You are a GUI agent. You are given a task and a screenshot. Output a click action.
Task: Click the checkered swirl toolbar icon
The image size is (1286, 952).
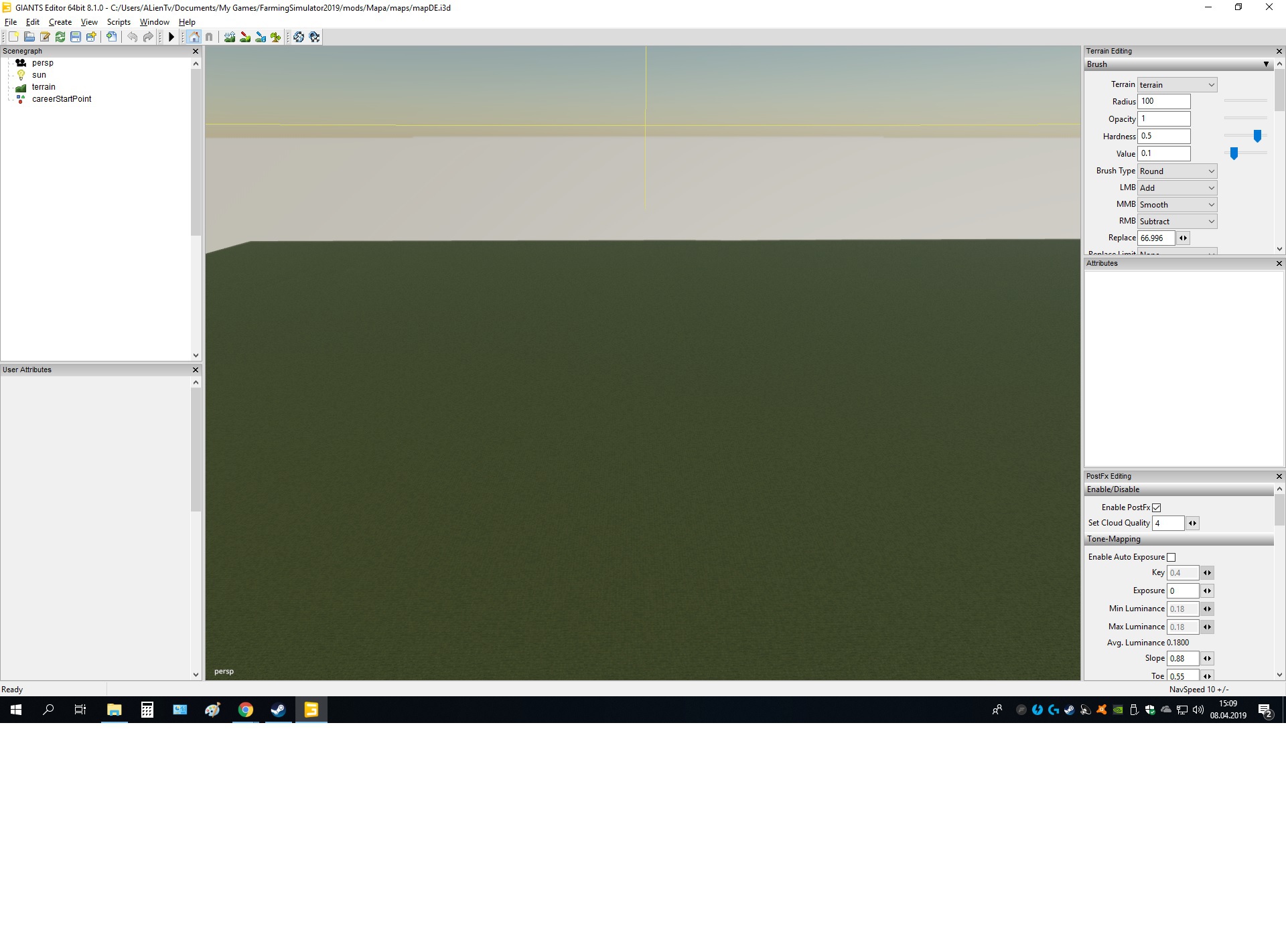coord(314,37)
